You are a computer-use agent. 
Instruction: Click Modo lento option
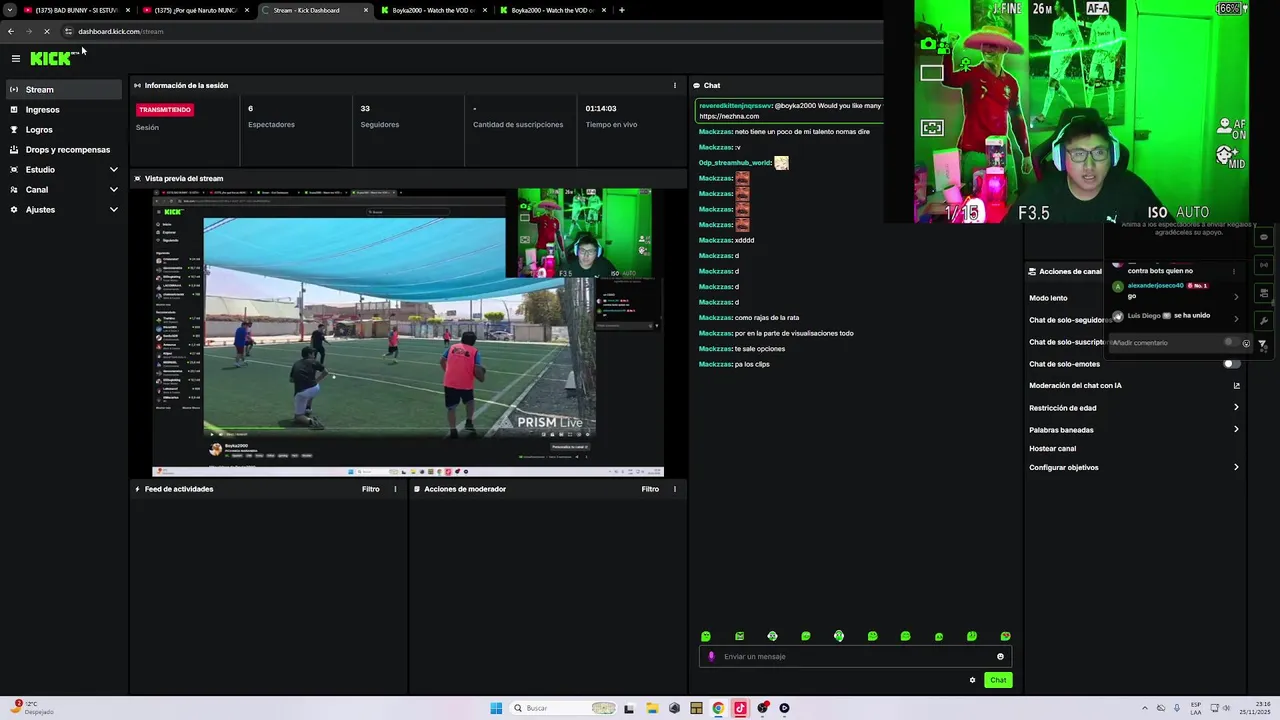pyautogui.click(x=1048, y=298)
